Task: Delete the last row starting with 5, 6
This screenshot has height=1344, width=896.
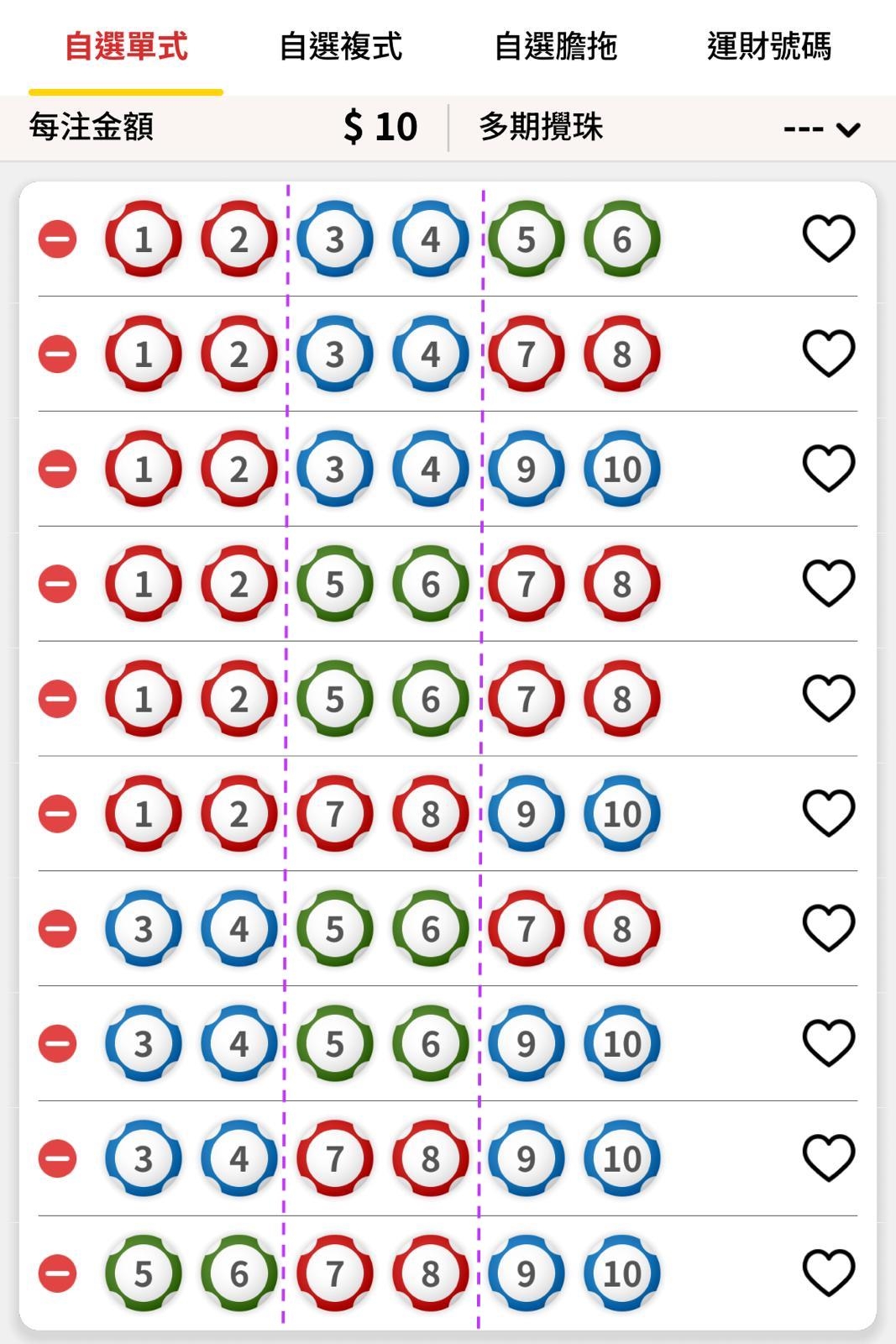Action: click(58, 1273)
